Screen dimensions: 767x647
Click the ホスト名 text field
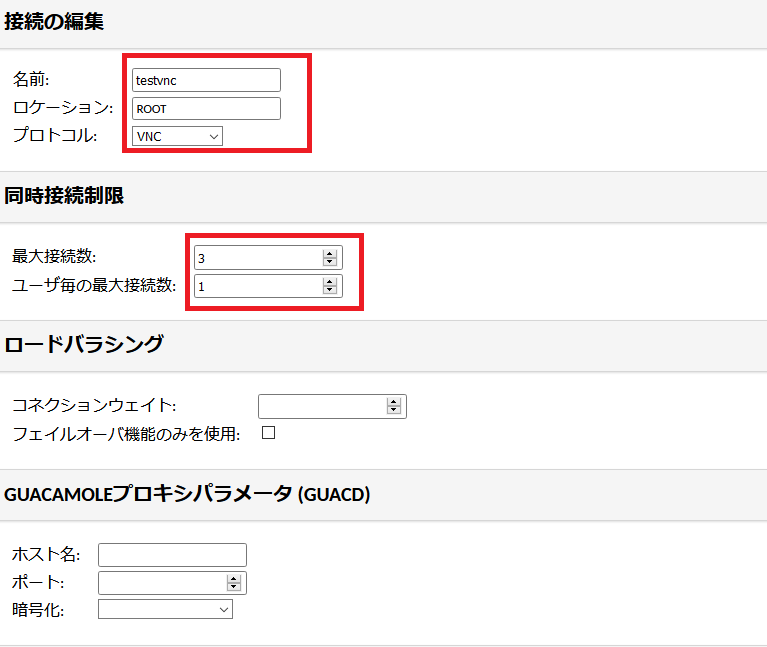click(172, 555)
